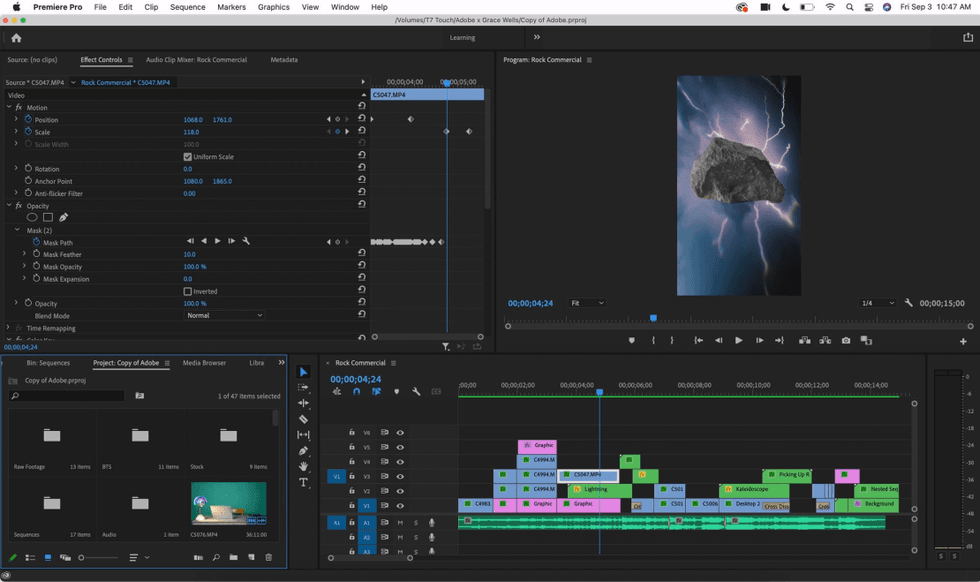Step forward one frame in Program monitor
Screen dimensions: 980x582
759,341
